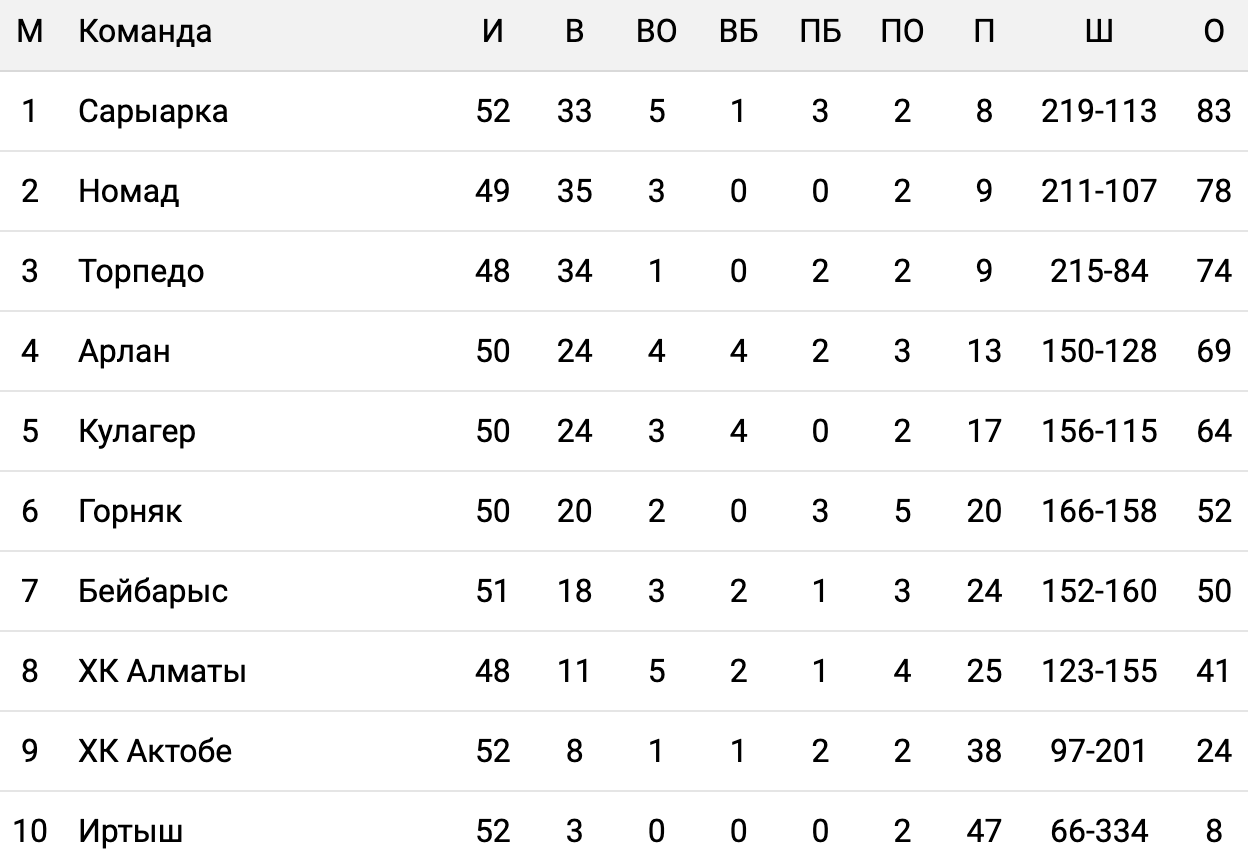Click the О points column header
This screenshot has width=1248, height=860.
(1213, 32)
